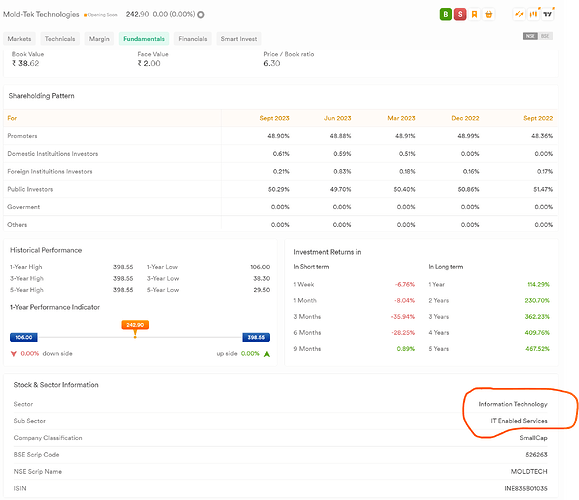Viewport: 579px width, 500px height.
Task: Open the candlestick chart icon
Action: click(533, 14)
